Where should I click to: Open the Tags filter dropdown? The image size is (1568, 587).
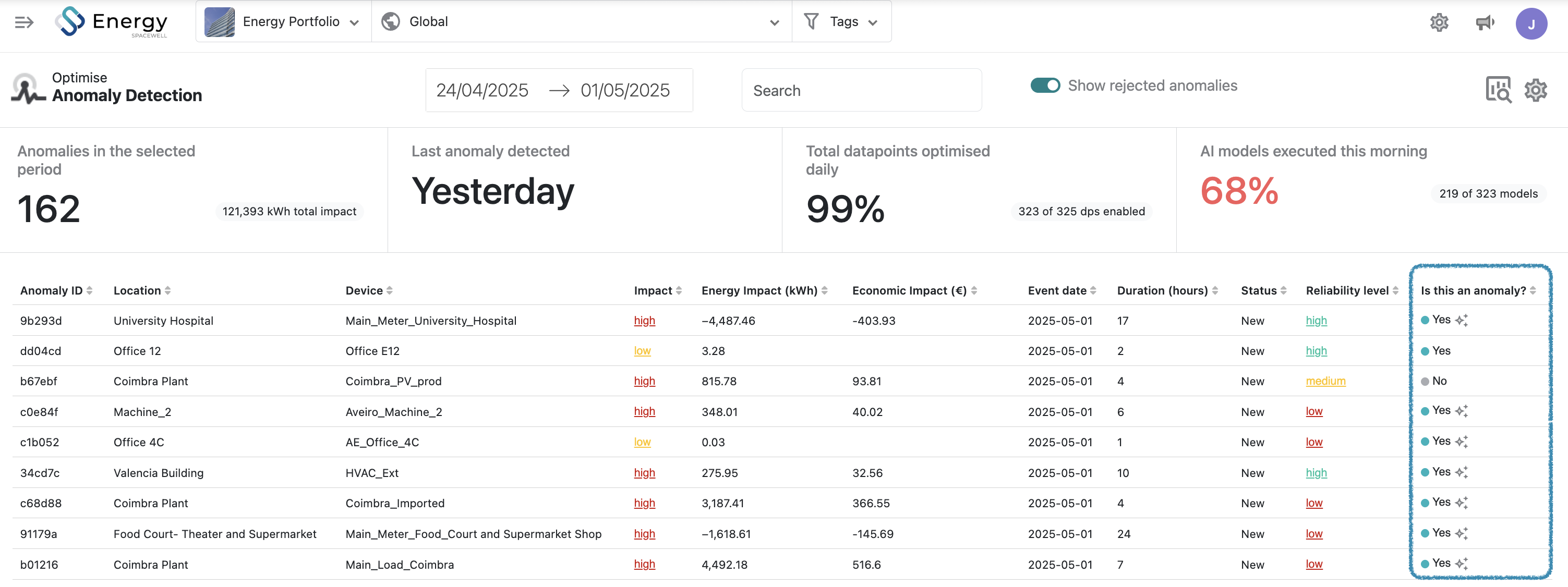(x=842, y=22)
